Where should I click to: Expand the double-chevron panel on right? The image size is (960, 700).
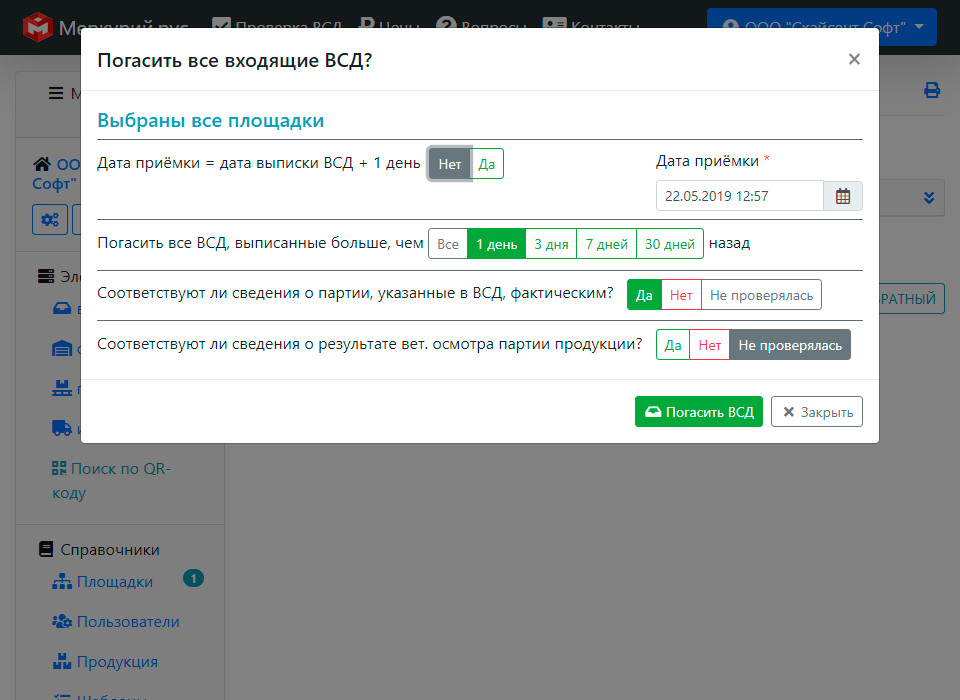coord(929,198)
